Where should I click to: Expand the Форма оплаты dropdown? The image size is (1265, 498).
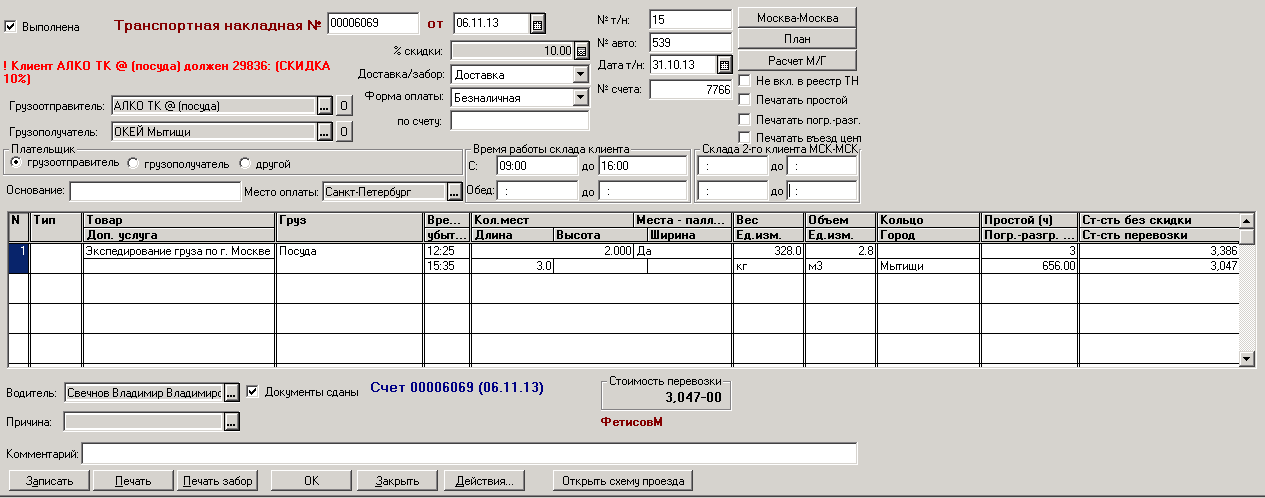point(580,97)
